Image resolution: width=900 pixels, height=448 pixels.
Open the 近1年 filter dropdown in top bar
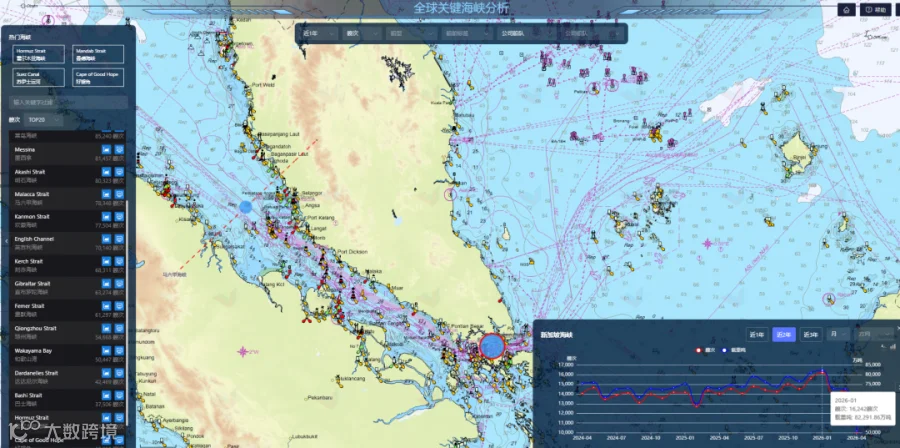click(x=319, y=34)
